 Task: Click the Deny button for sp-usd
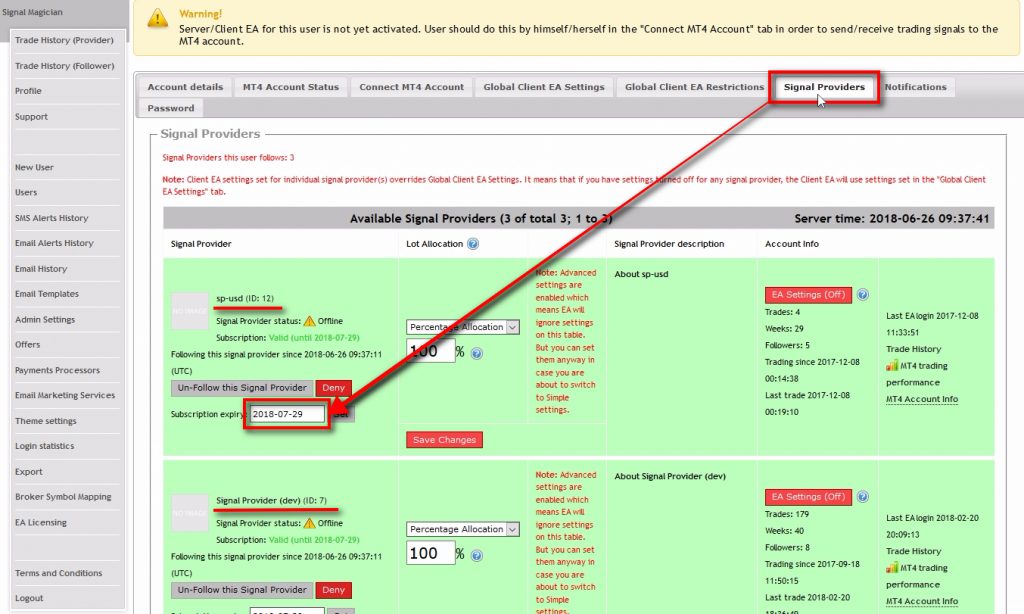pos(334,388)
